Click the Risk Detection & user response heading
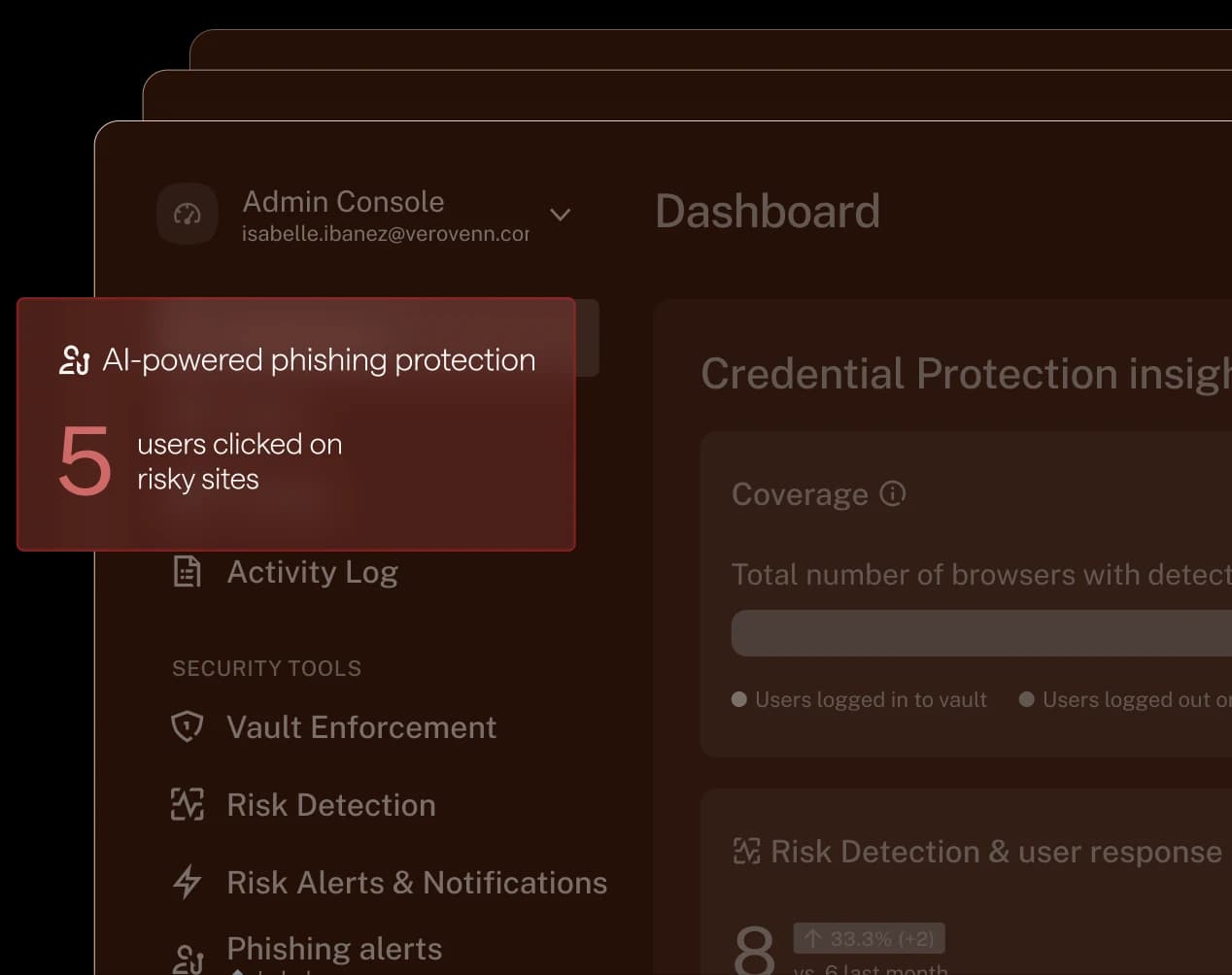Screen dimensions: 1232x975 pyautogui.click(x=996, y=852)
